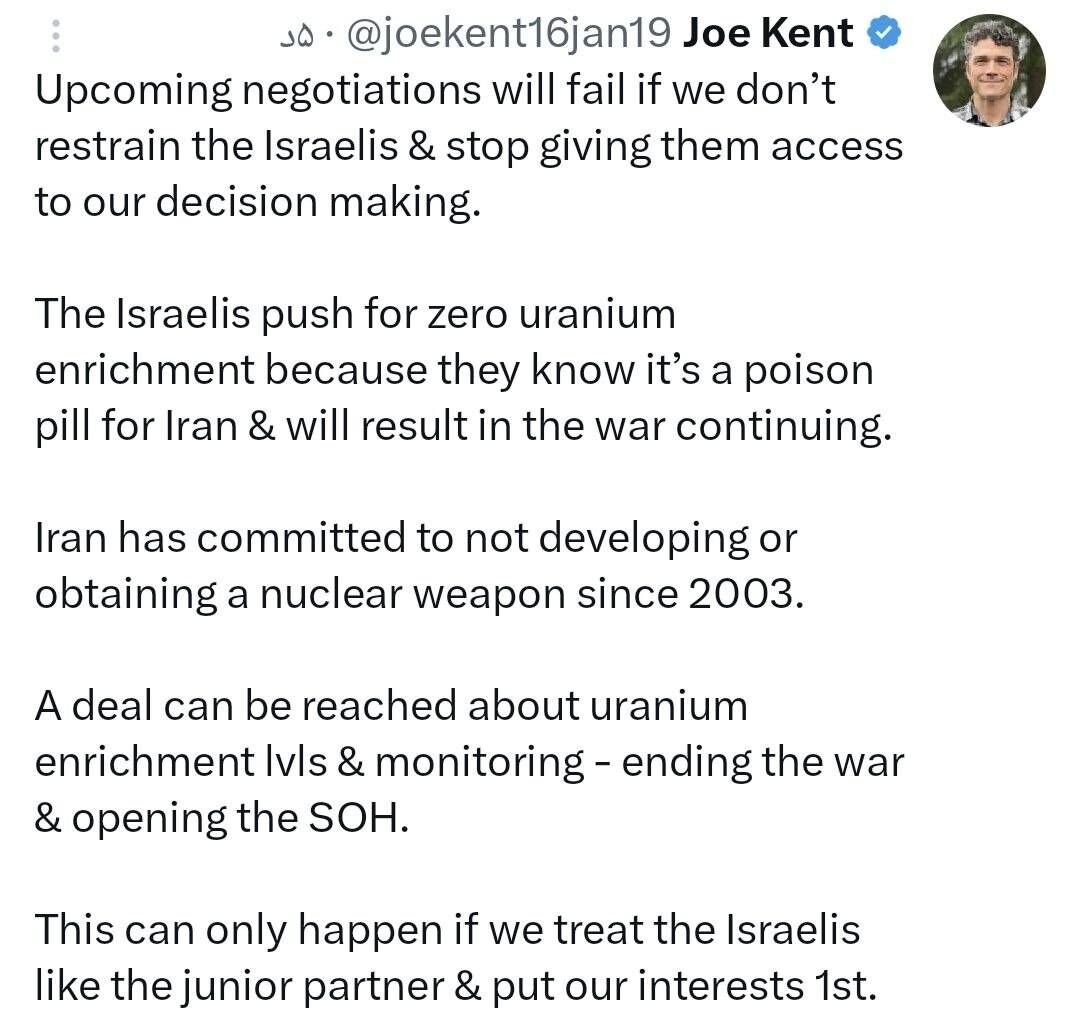Open the @joekent16jan19 handle link
Screen dimensions: 1080x1025
[x=508, y=34]
